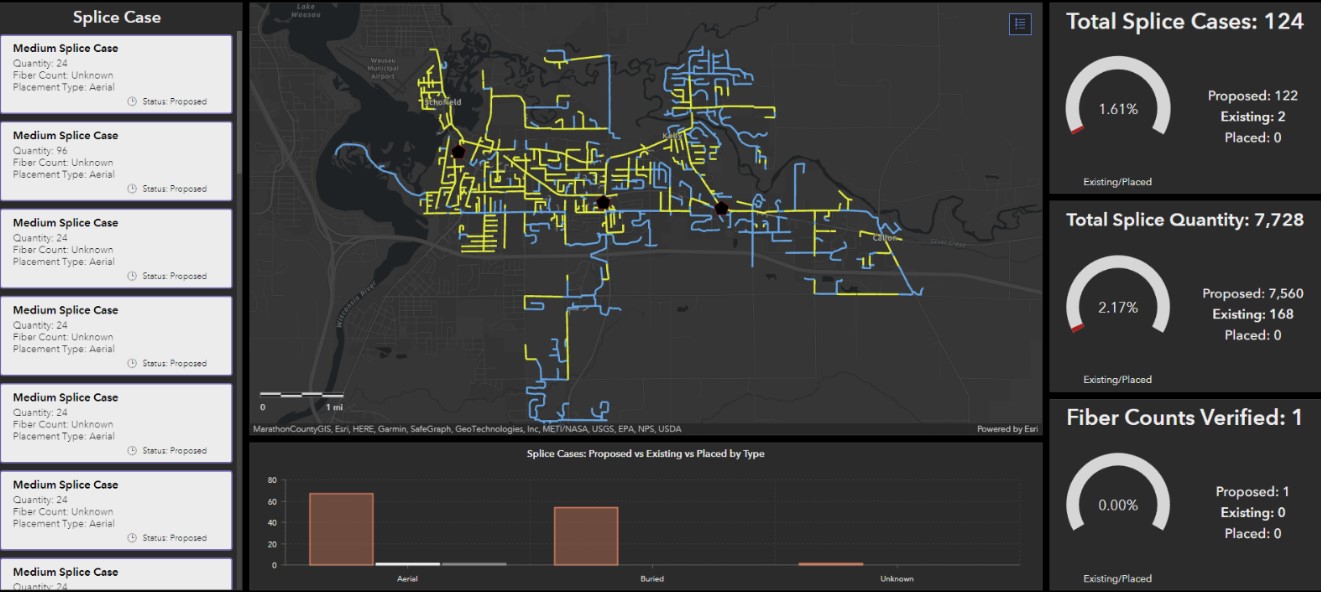1321x592 pixels.
Task: Click the Unknown axis label
Action: [897, 578]
